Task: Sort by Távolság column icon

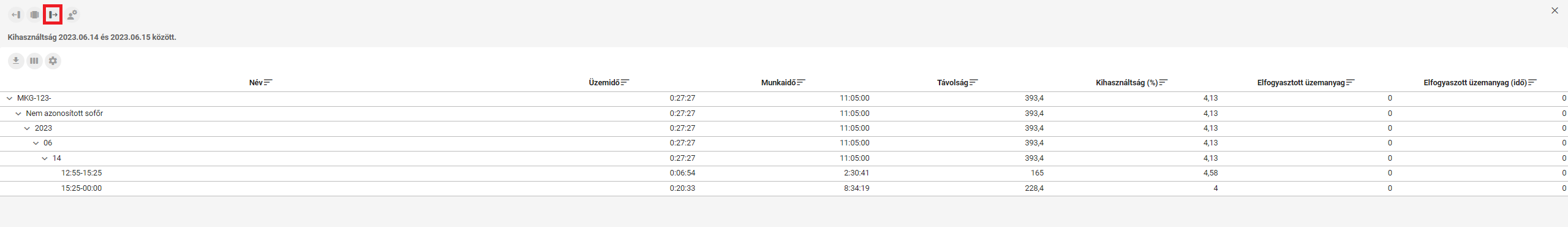Action: (x=974, y=82)
